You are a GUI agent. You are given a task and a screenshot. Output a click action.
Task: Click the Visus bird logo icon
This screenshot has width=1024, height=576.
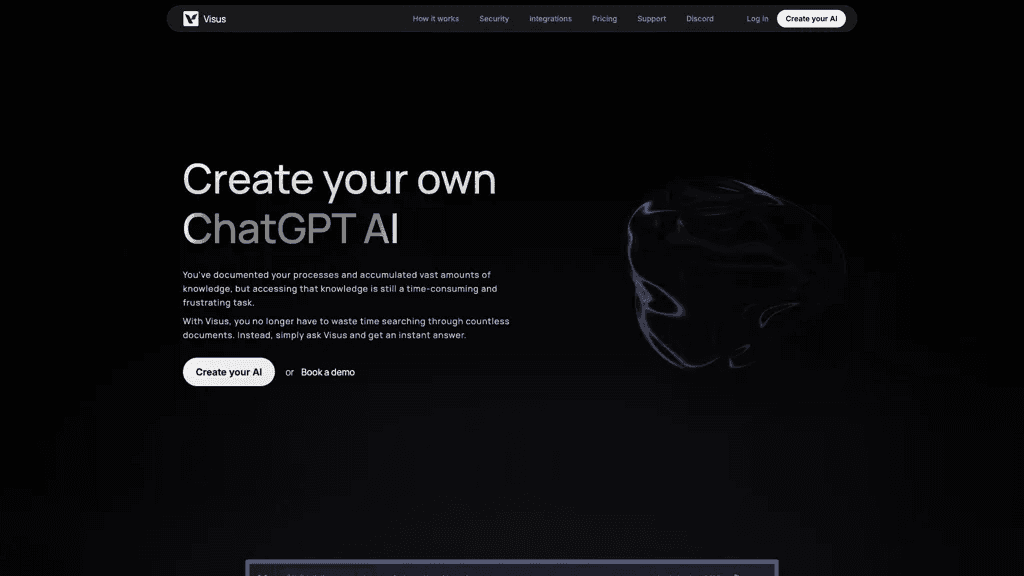click(191, 19)
